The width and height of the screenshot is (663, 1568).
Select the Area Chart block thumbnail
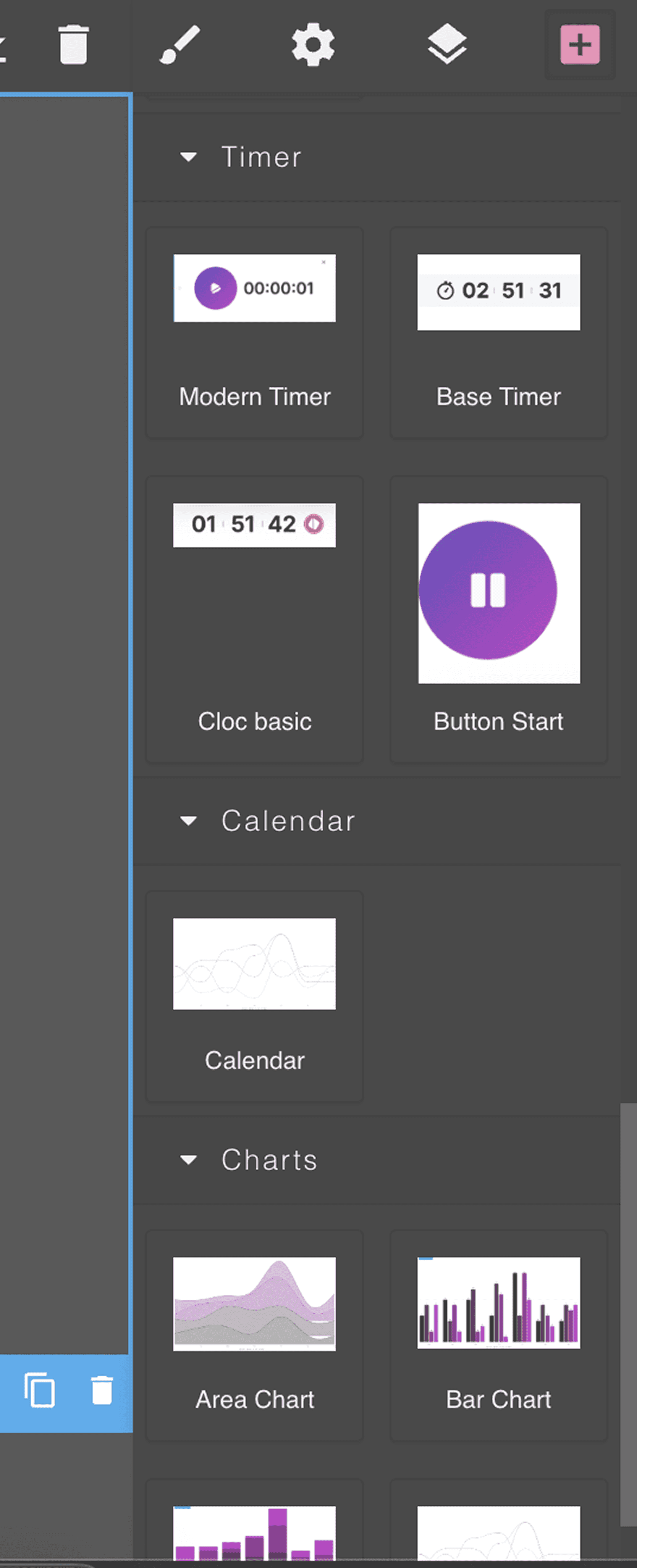click(x=254, y=1304)
